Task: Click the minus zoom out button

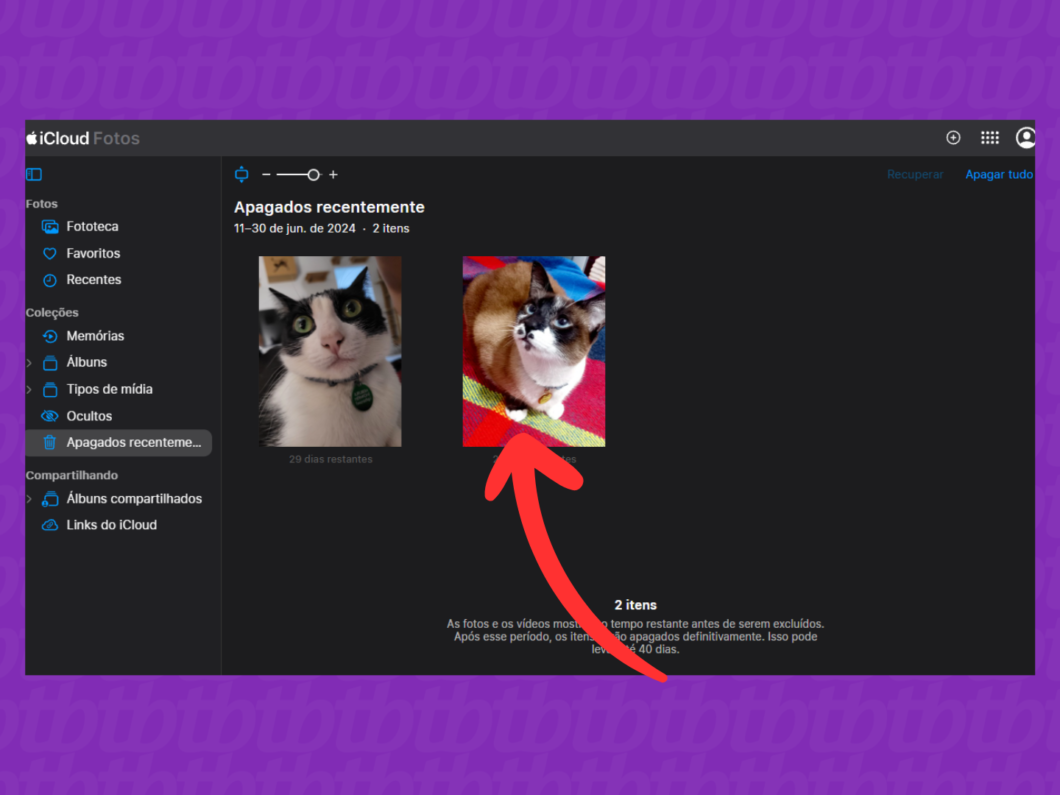Action: (x=266, y=174)
